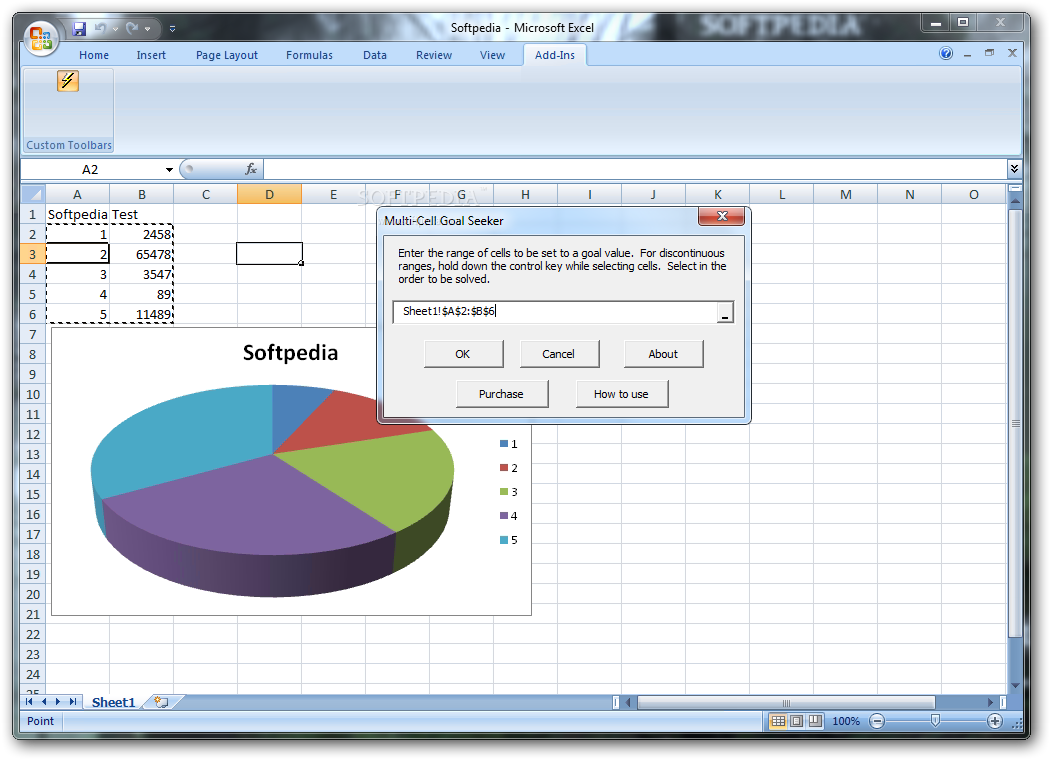The image size is (1051, 760).
Task: Click the About button
Action: [x=663, y=354]
